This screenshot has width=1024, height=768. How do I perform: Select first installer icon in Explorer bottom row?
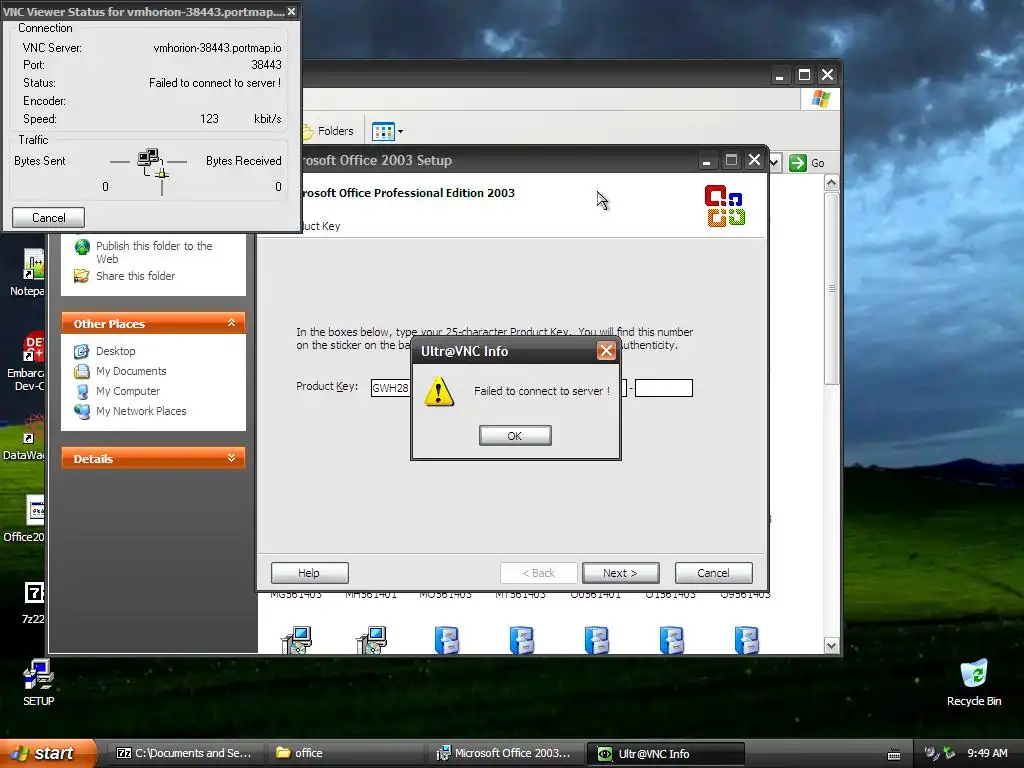[x=296, y=639]
